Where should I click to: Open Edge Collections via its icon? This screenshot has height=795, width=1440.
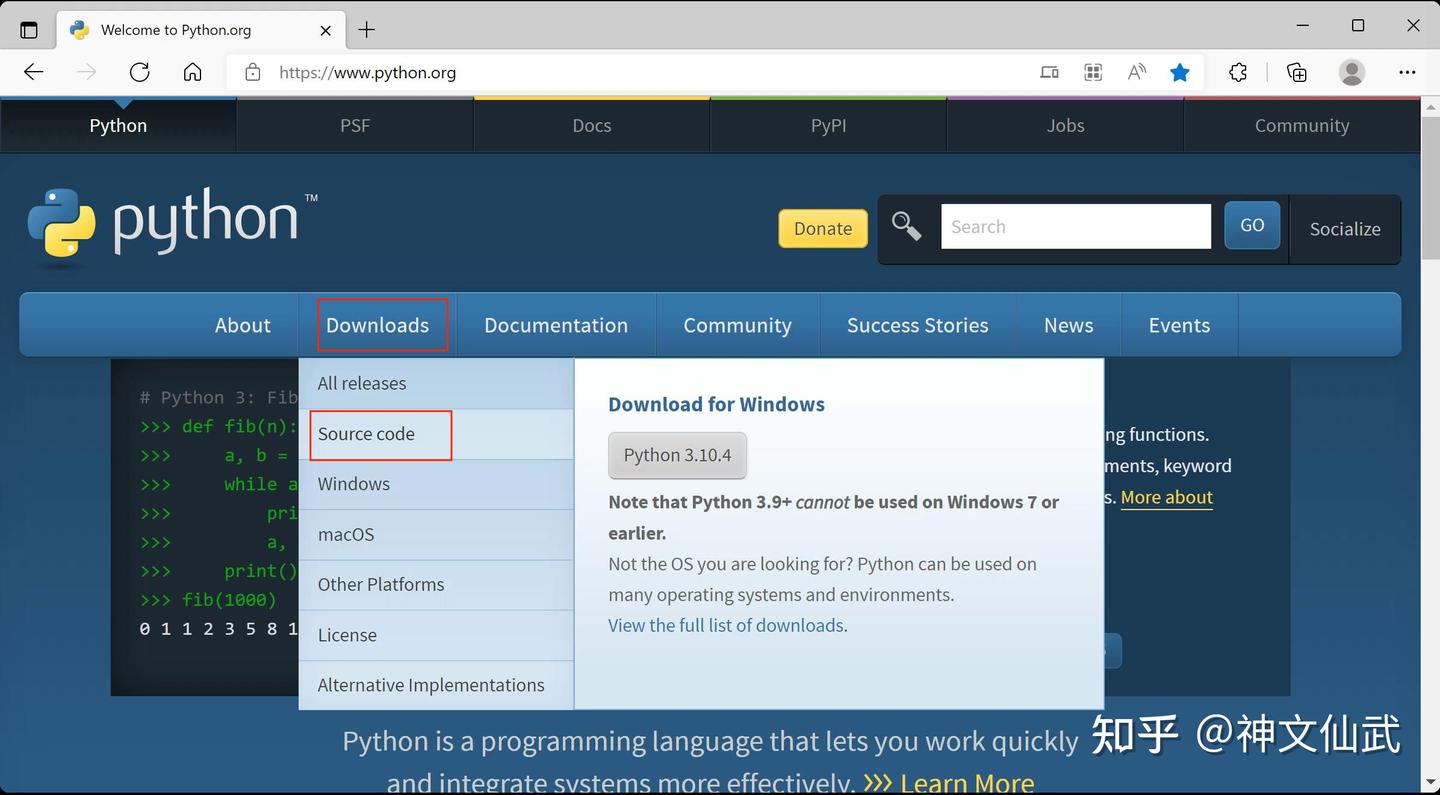[1296, 72]
